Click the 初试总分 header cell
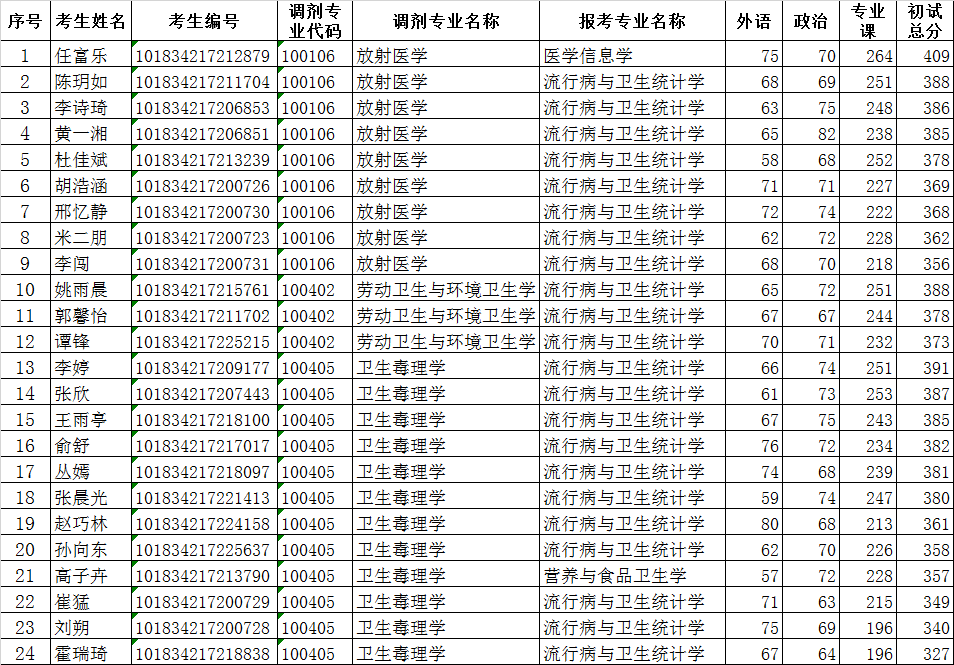The width and height of the screenshot is (954, 665). pos(925,21)
